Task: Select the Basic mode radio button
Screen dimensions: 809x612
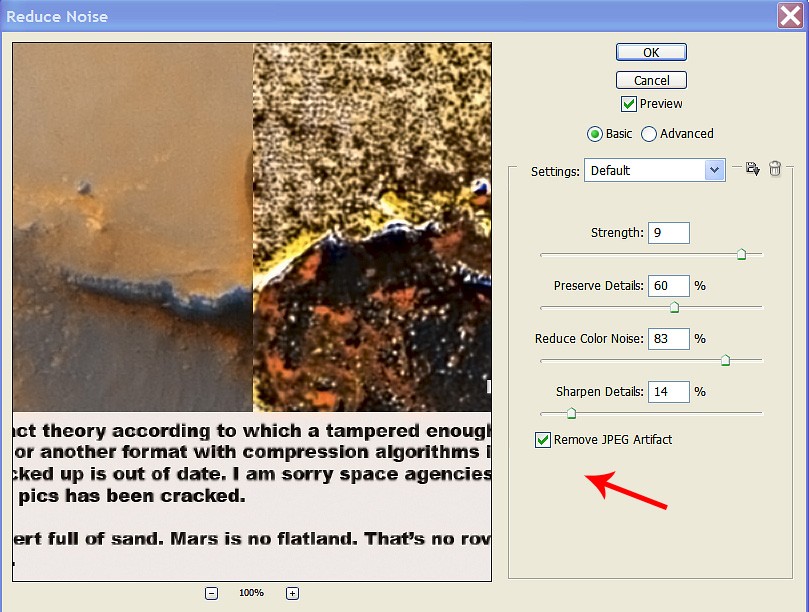Action: [x=595, y=134]
